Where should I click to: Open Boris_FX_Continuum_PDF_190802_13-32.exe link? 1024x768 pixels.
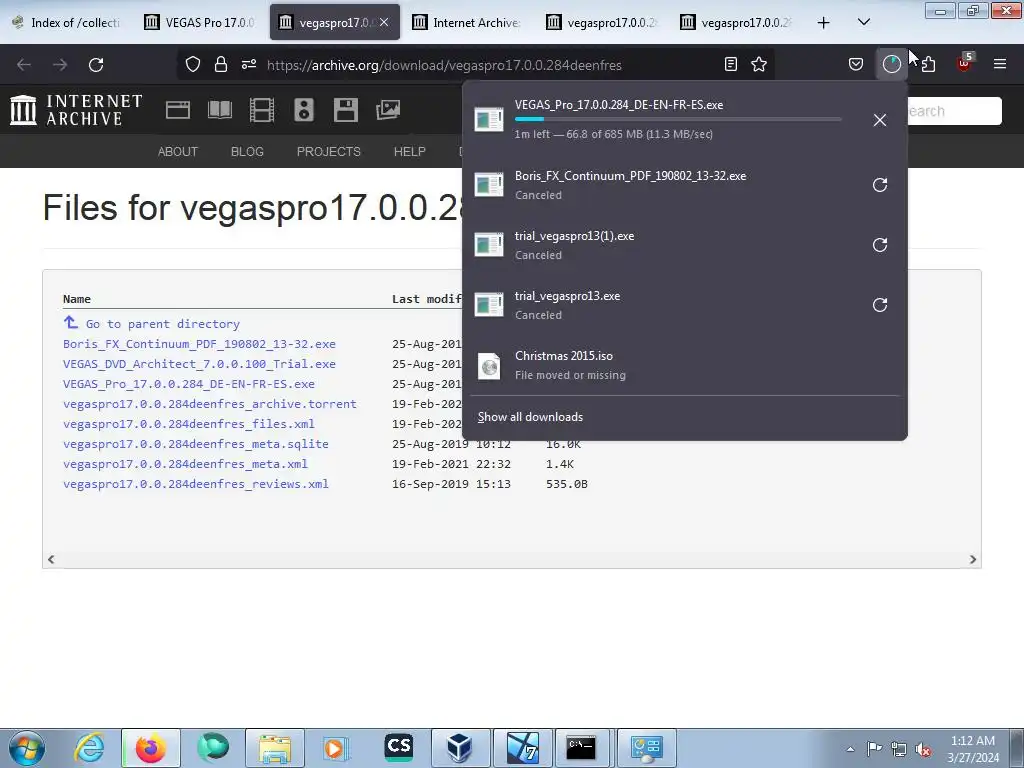tap(199, 344)
